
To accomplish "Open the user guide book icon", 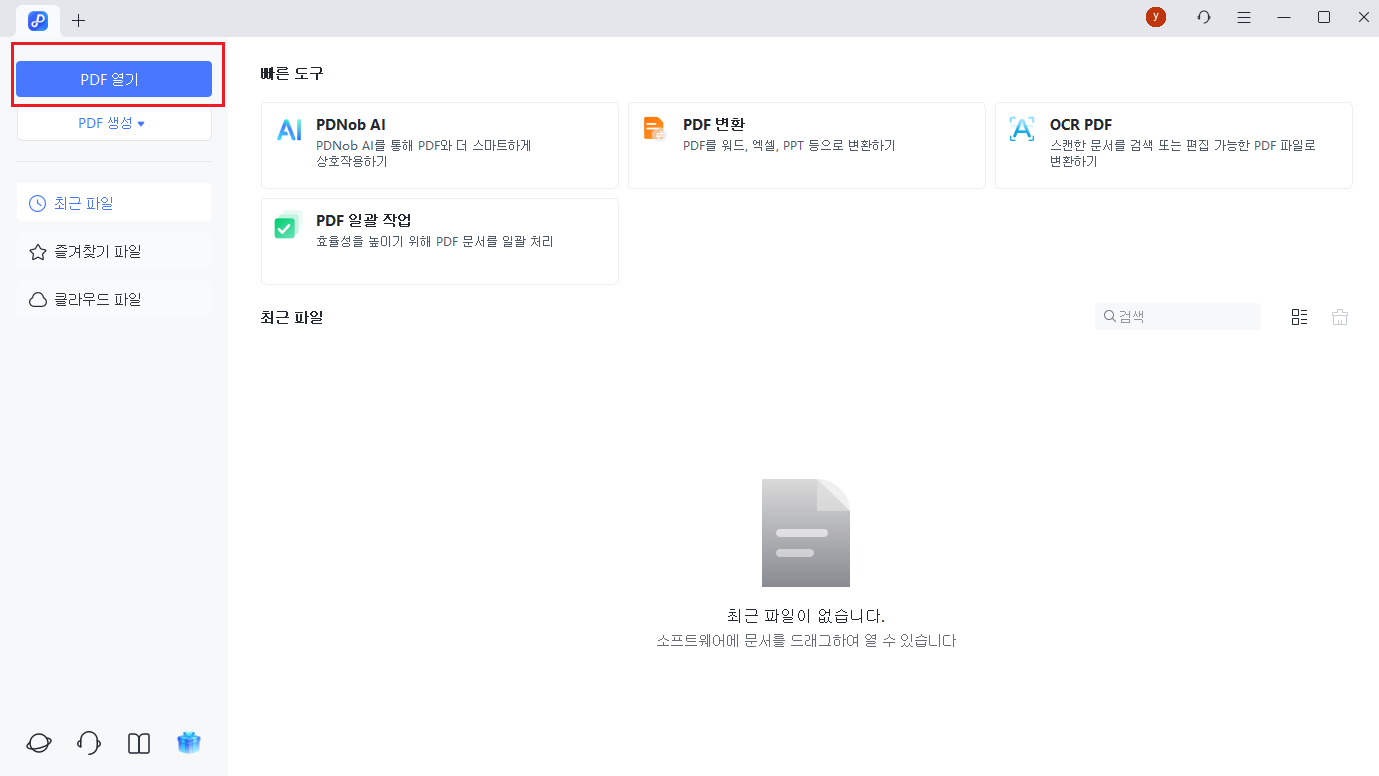I will tap(139, 743).
